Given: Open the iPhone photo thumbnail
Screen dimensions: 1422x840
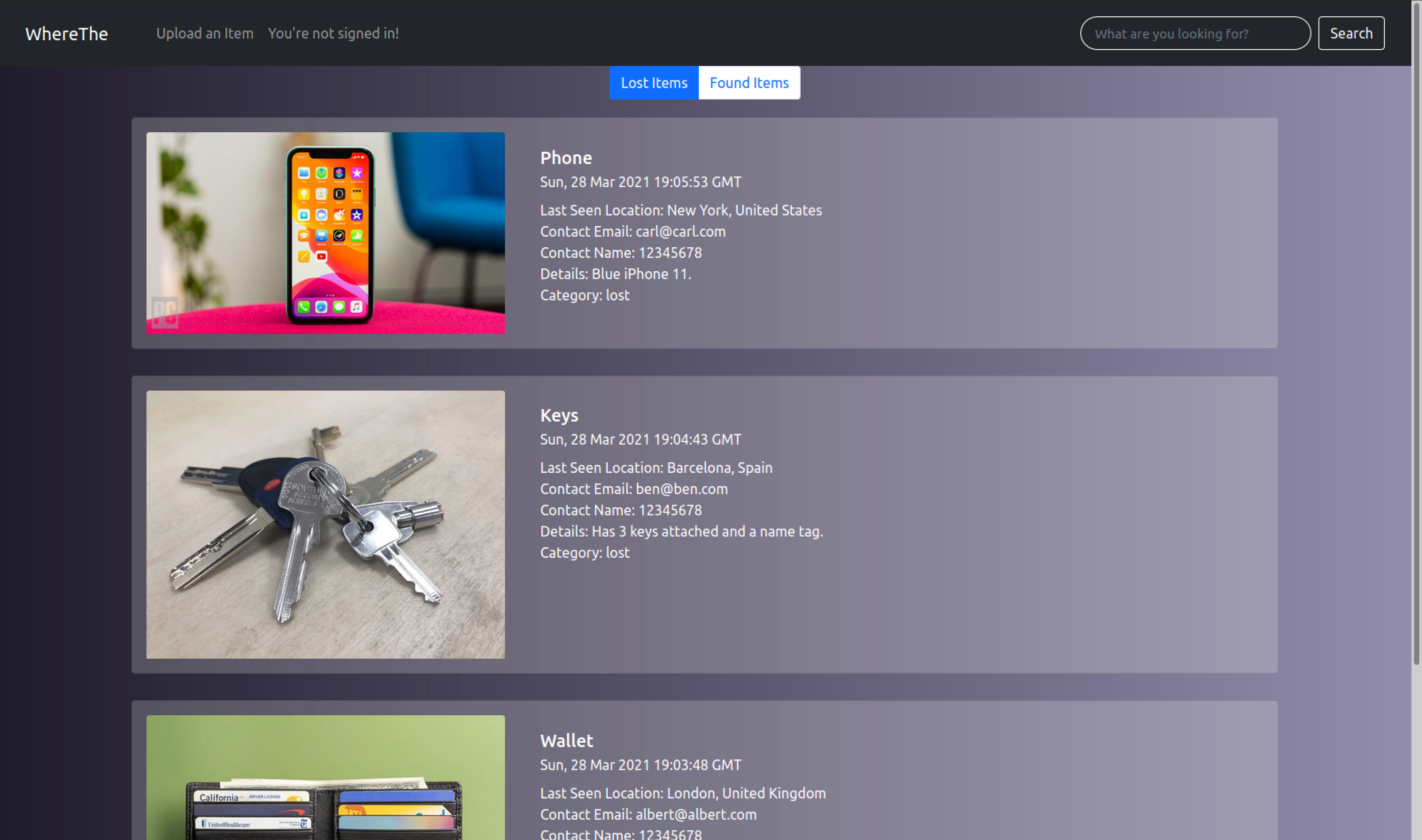Looking at the screenshot, I should pos(325,233).
